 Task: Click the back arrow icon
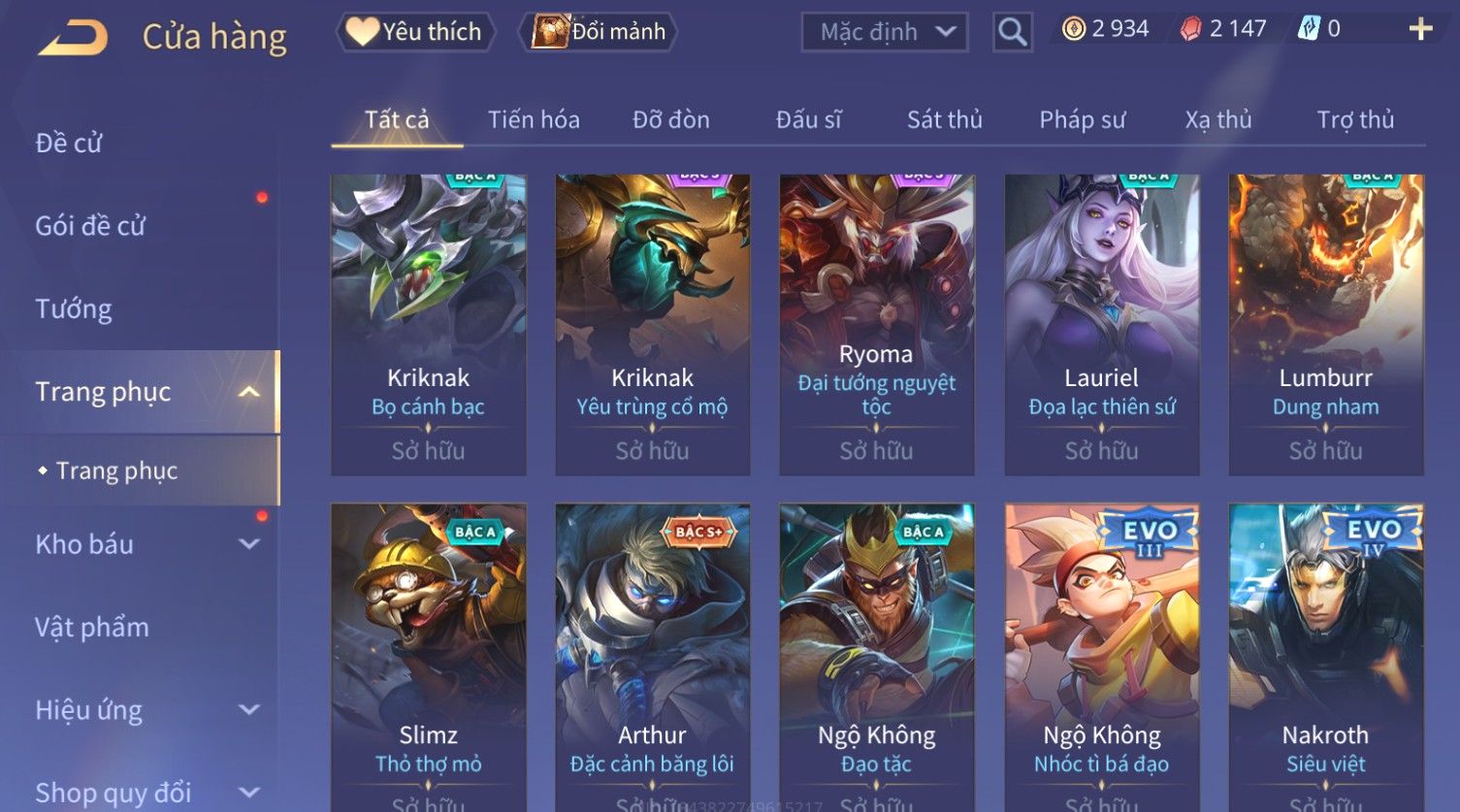click(x=73, y=38)
